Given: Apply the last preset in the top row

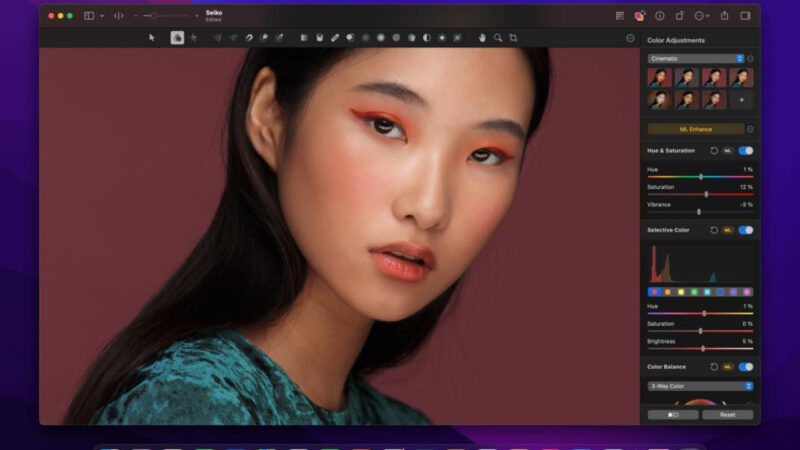Looking at the screenshot, I should click(x=741, y=78).
